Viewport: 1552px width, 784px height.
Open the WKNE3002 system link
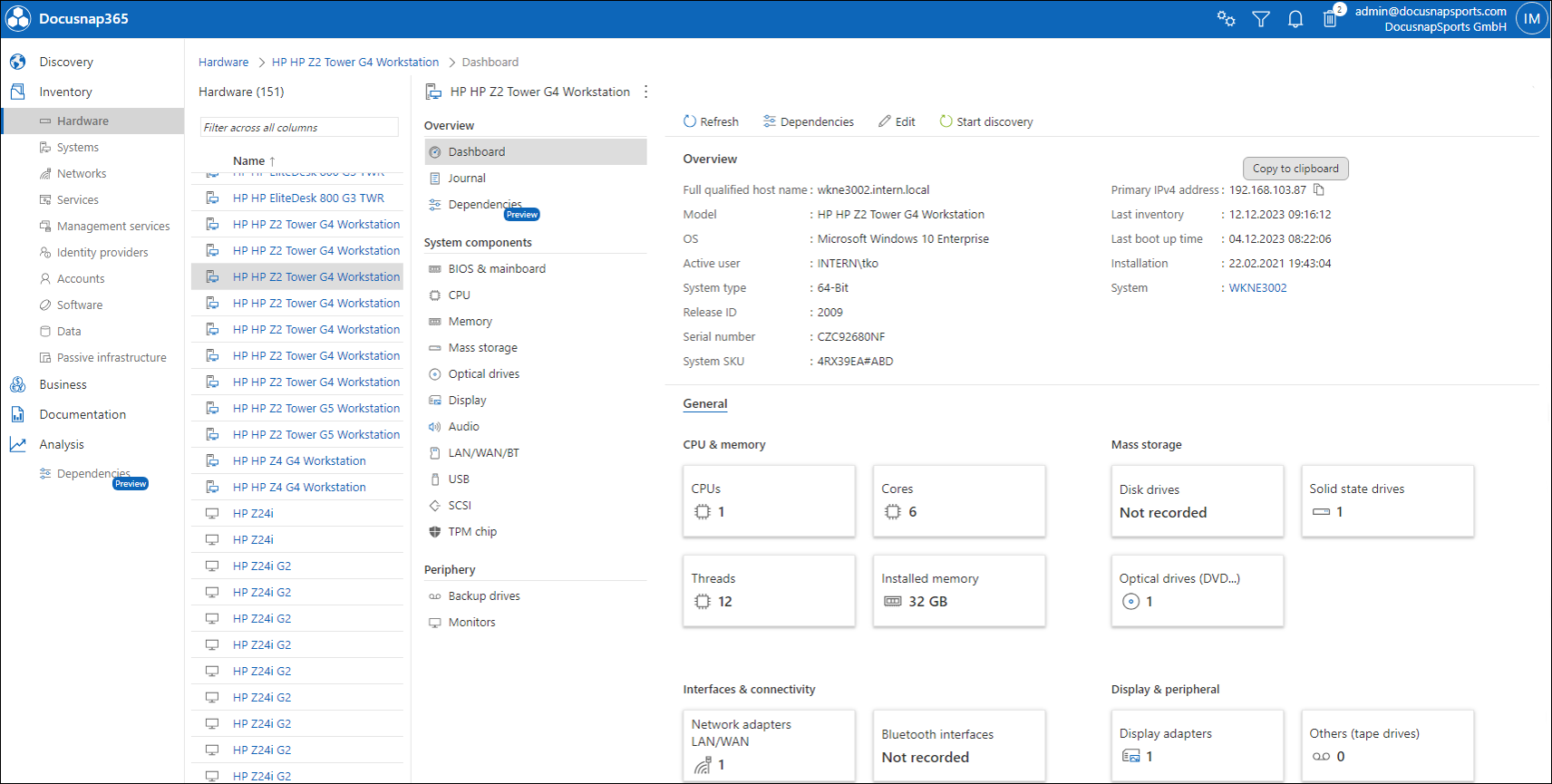point(1257,287)
